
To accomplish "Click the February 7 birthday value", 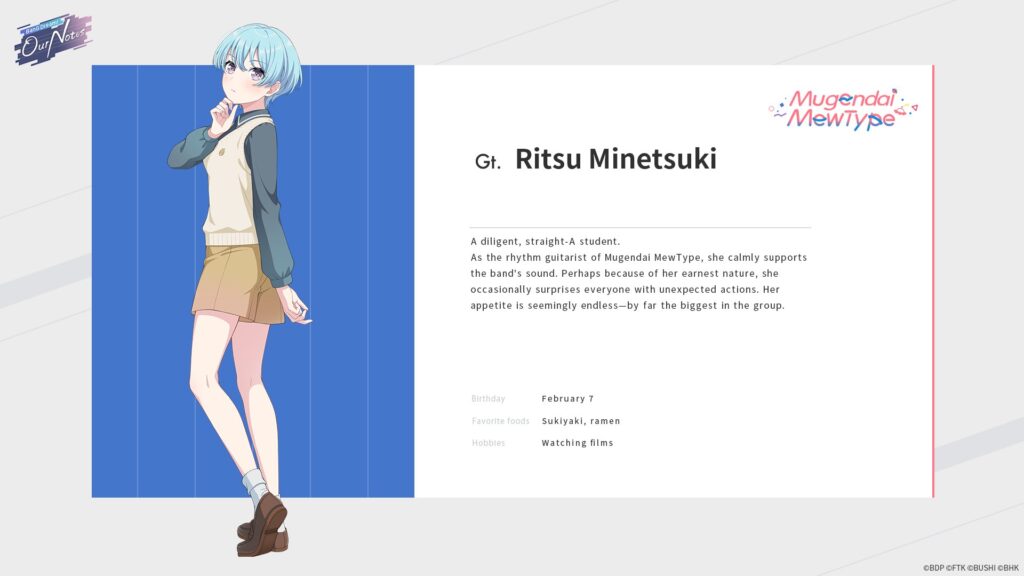I will pyautogui.click(x=566, y=398).
